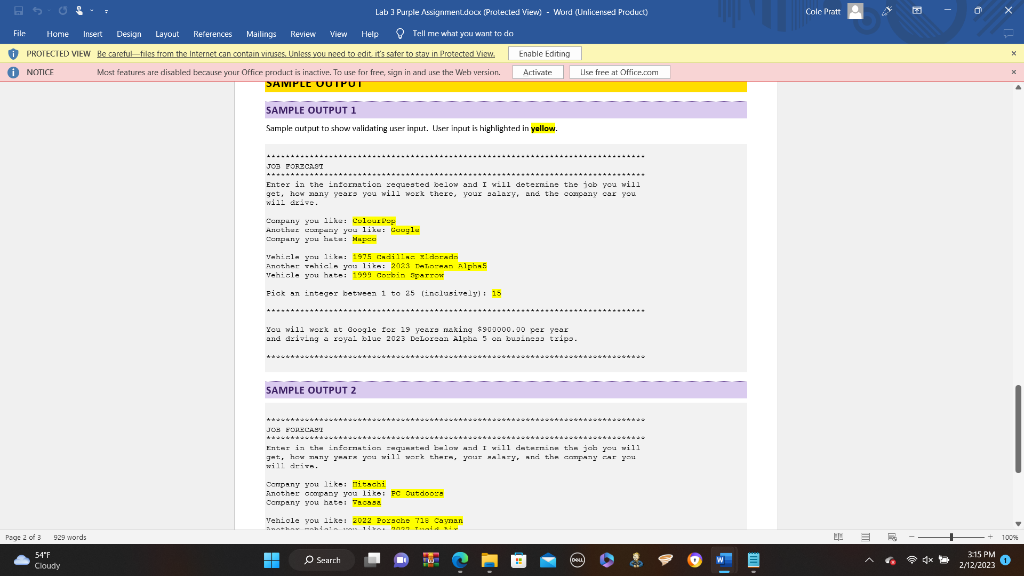Click the Protected View shield icon
The height and width of the screenshot is (576, 1024).
point(13,54)
